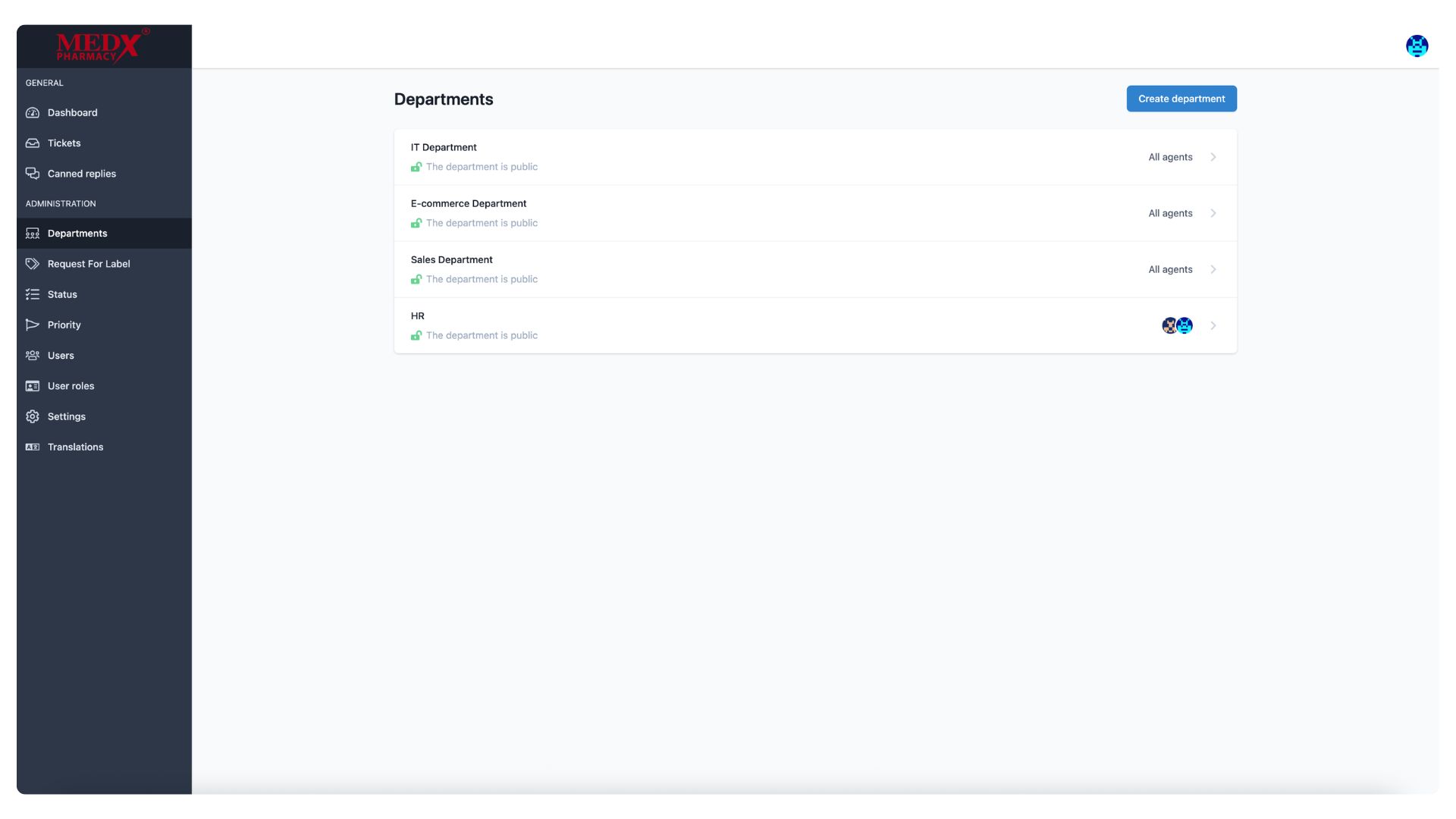Click the blue agent avatar in HR row

click(x=1185, y=325)
